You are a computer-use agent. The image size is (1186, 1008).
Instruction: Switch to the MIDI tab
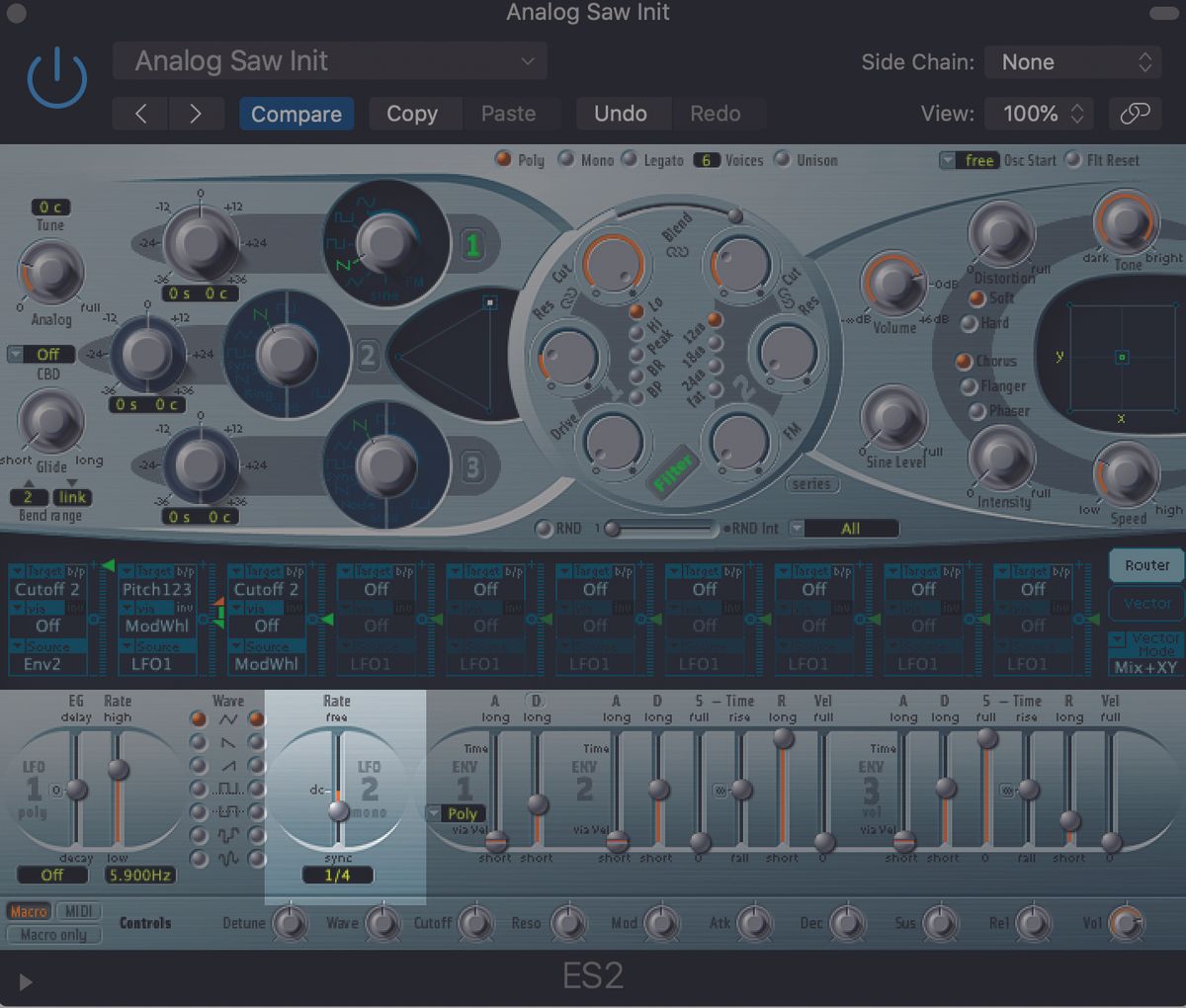click(79, 911)
